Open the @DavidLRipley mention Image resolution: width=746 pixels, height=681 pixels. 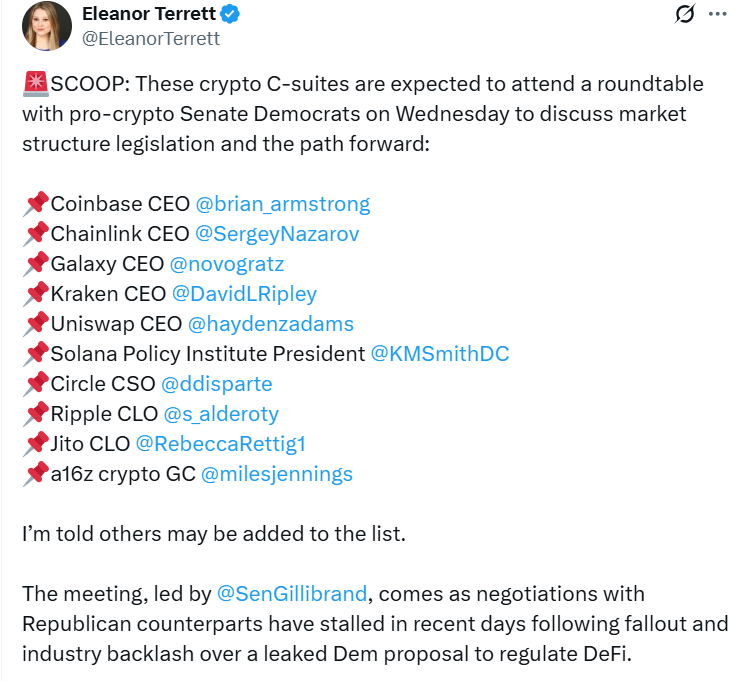(244, 294)
